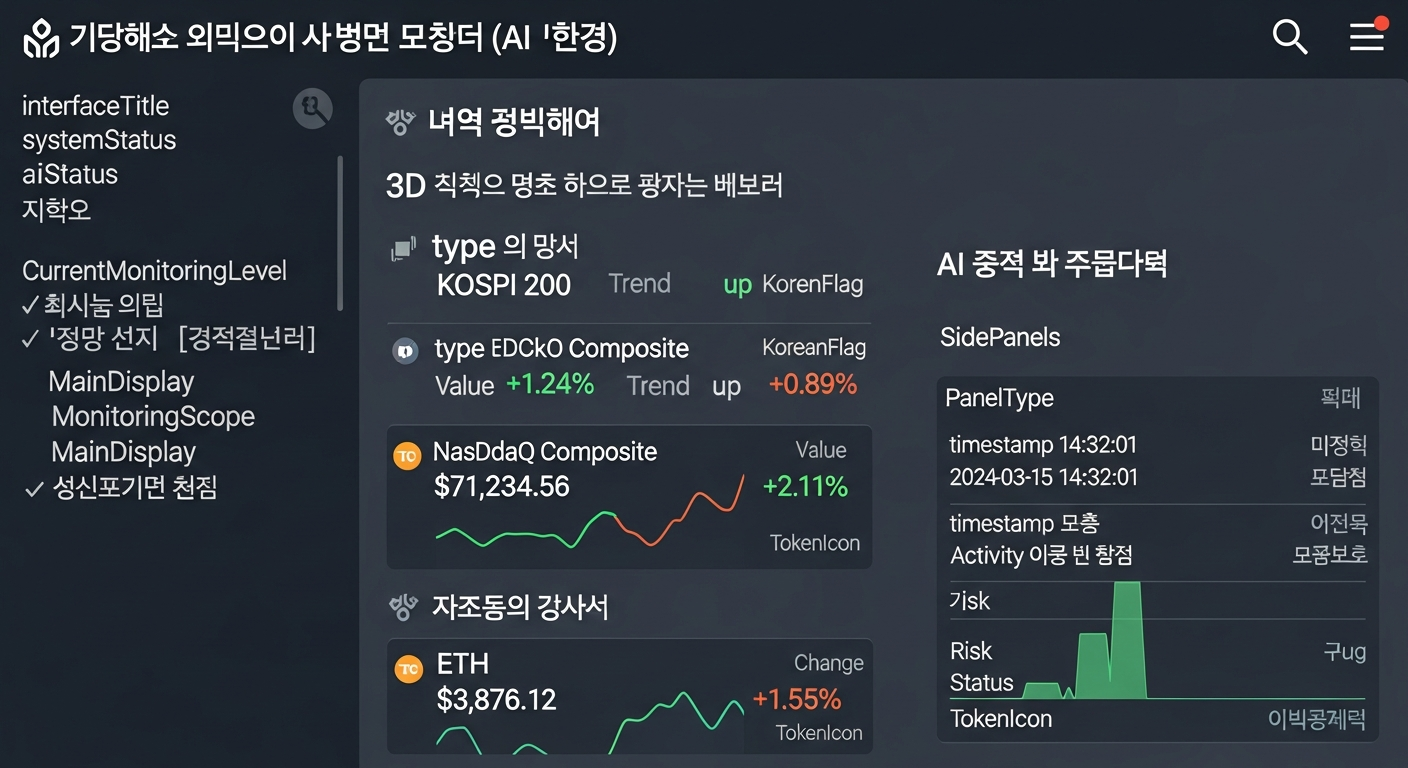Click the orange TC icon beside ETH price

[407, 668]
